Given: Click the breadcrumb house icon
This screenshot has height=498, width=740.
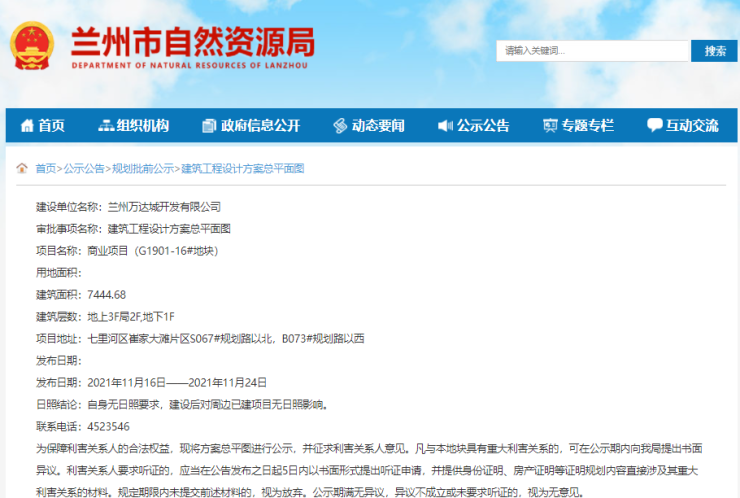Looking at the screenshot, I should pyautogui.click(x=22, y=168).
